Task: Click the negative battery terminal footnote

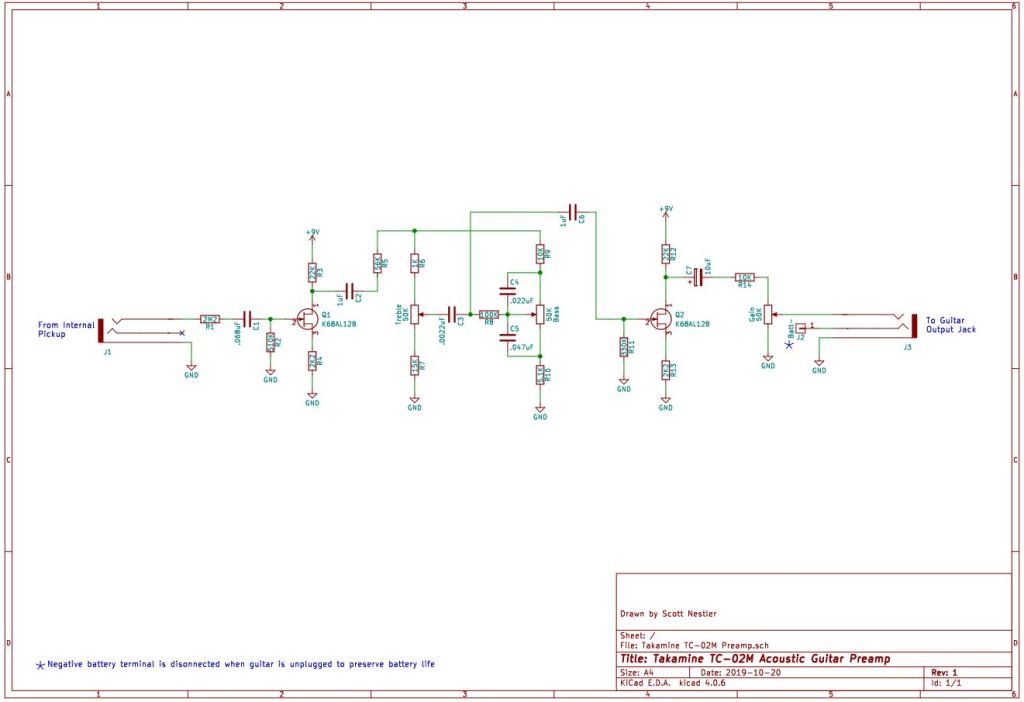Action: pos(240,664)
